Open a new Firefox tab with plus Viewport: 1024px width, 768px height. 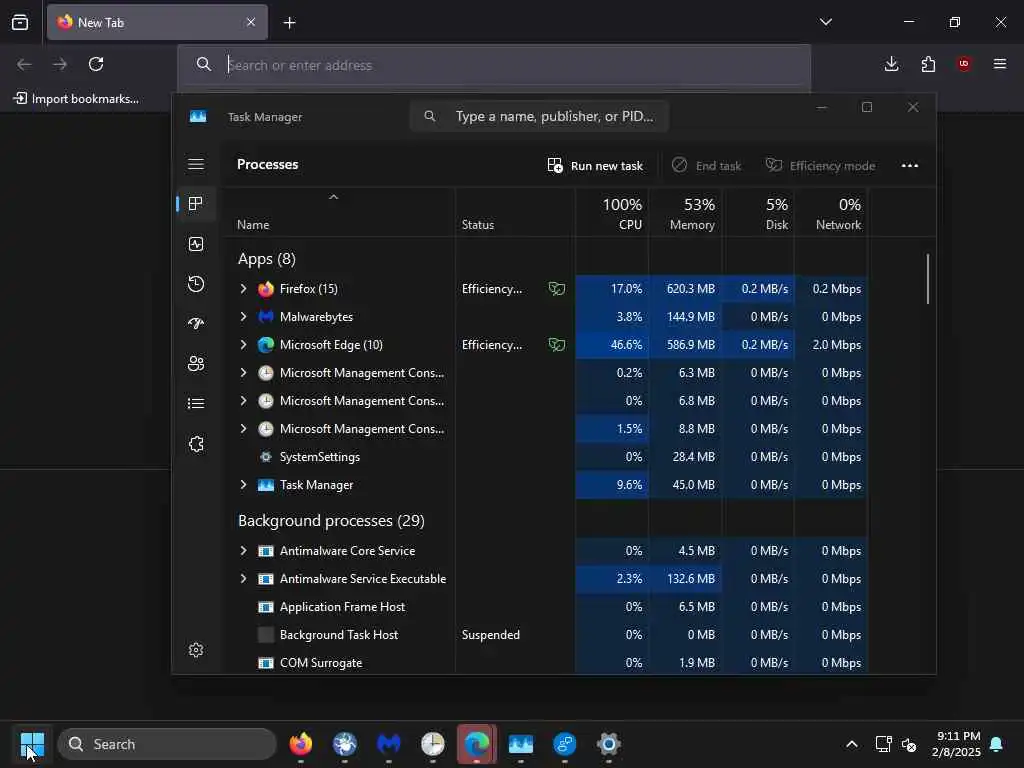tap(289, 23)
